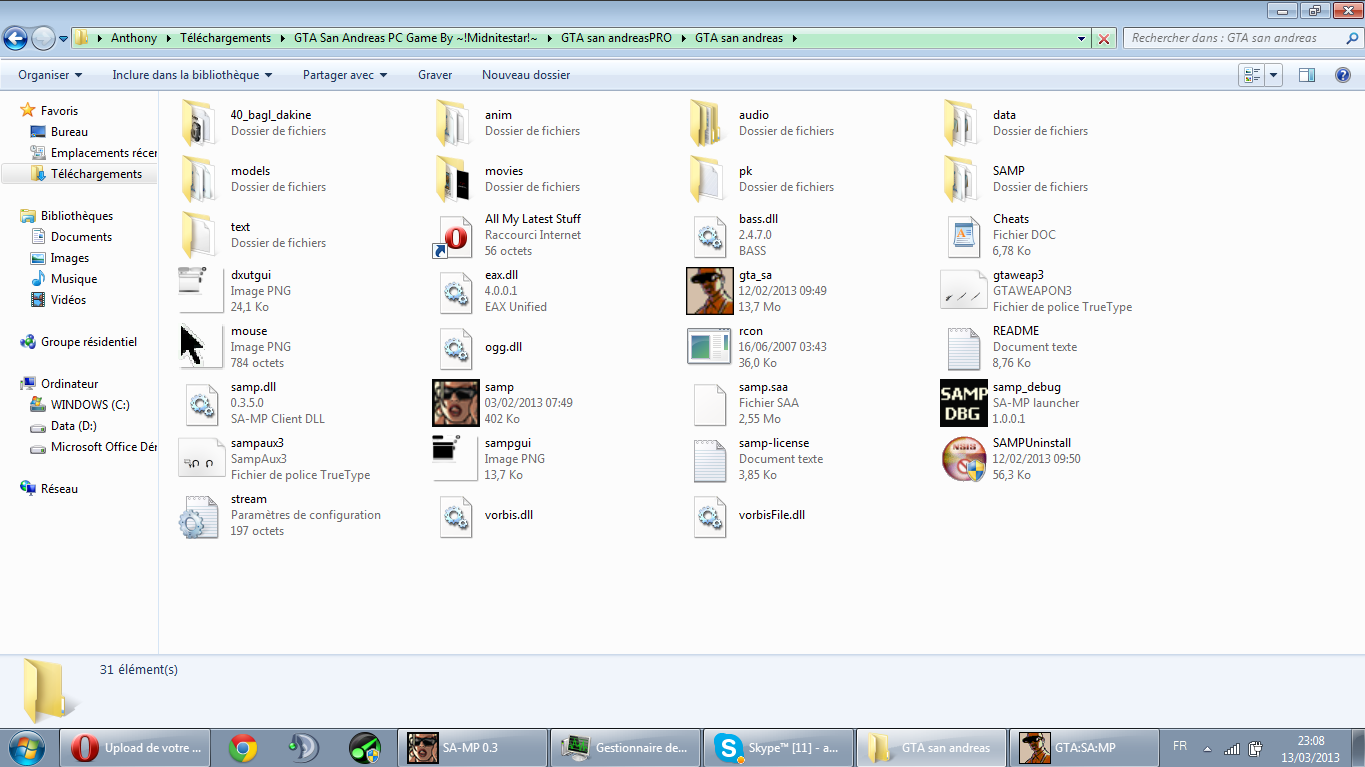The image size is (1365, 767).
Task: Select the pk folder
Action: pos(761,179)
